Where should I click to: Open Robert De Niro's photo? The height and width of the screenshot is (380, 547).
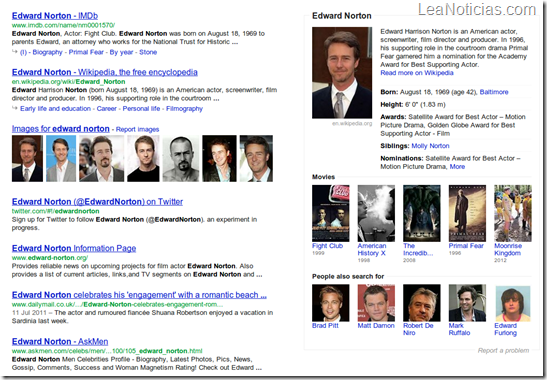422,303
